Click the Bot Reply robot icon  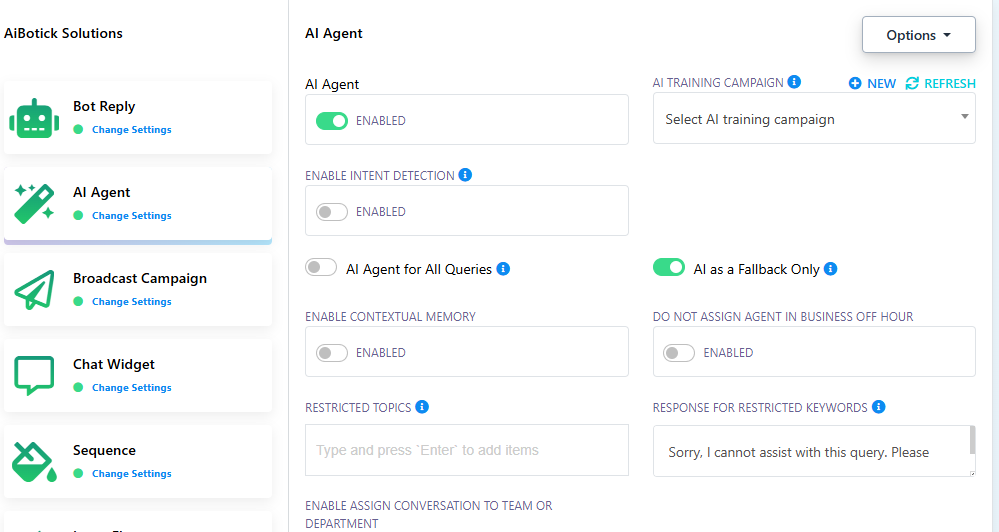click(x=34, y=119)
